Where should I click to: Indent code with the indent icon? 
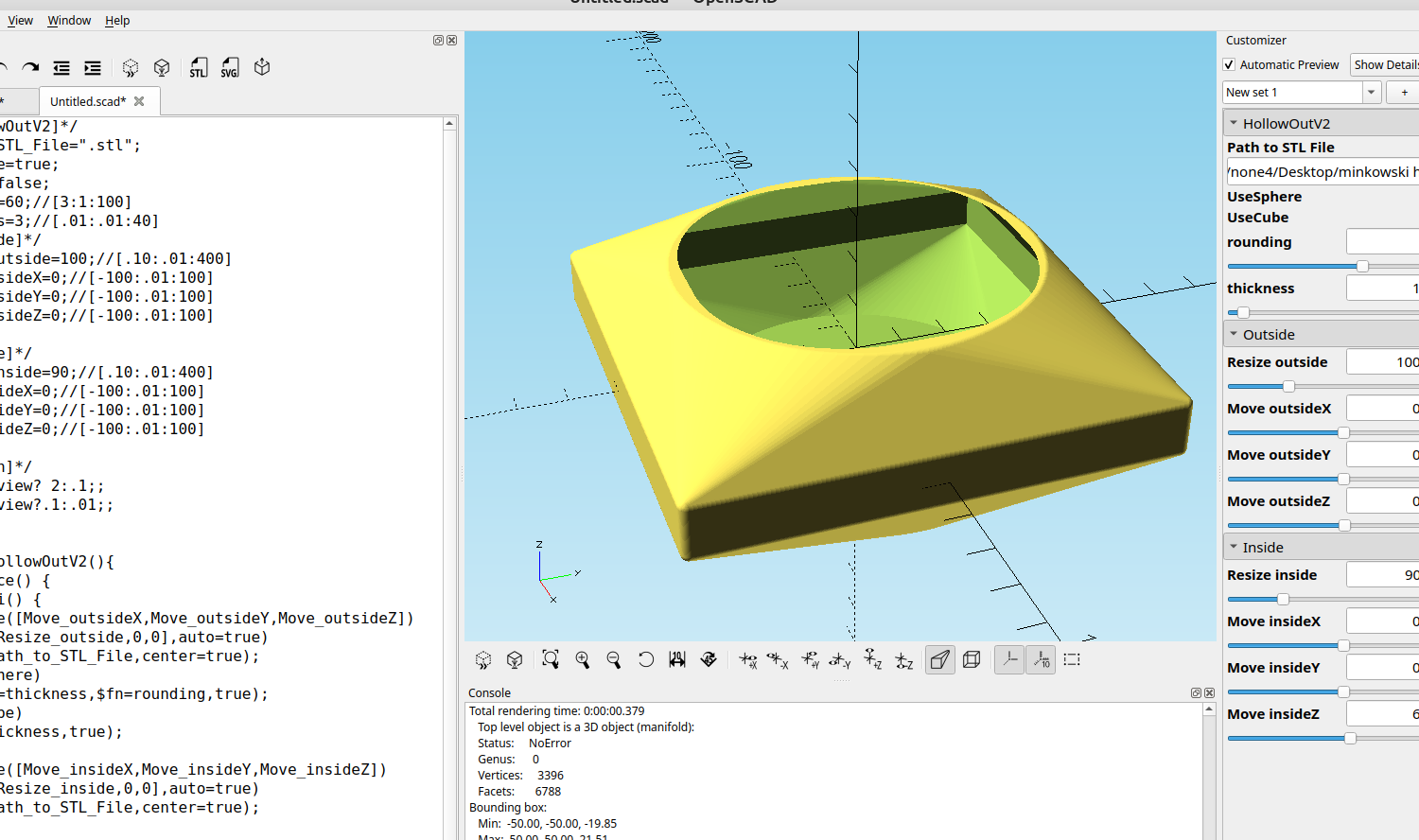click(x=93, y=68)
